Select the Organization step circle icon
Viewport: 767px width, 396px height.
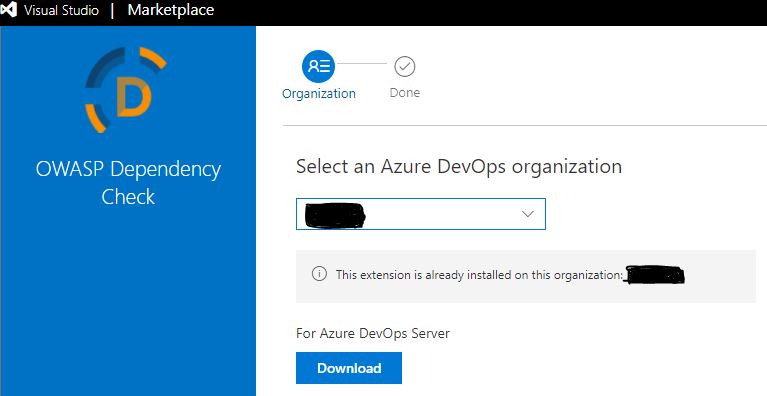318,66
